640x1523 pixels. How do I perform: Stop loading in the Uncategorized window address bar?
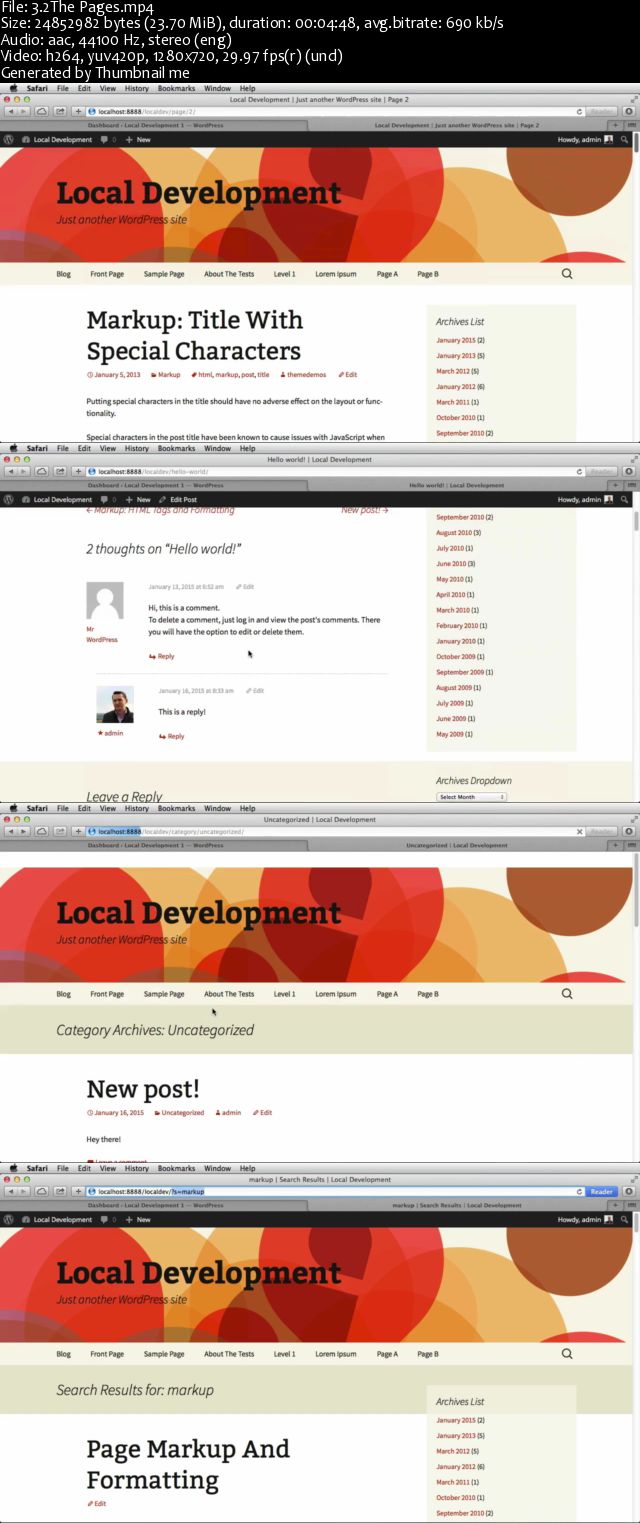tap(579, 831)
